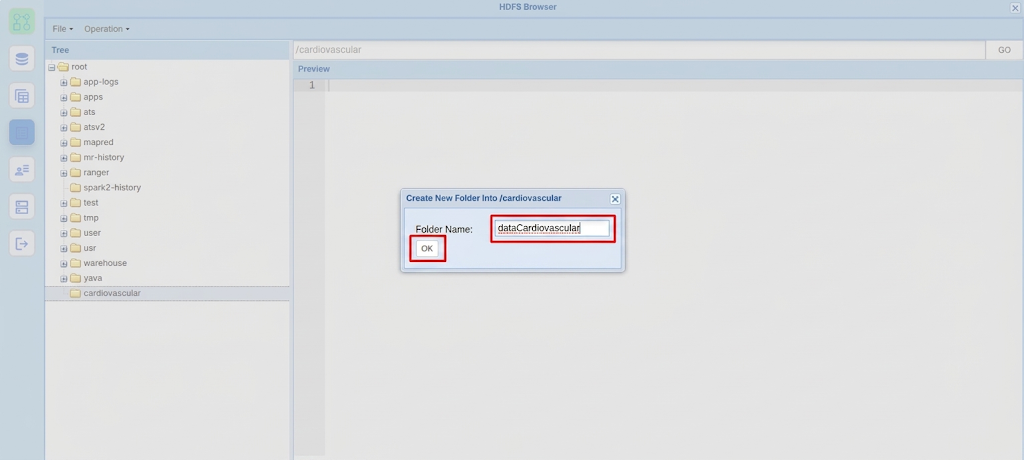
Task: Click the spark2-history folder icon
Action: pos(75,188)
